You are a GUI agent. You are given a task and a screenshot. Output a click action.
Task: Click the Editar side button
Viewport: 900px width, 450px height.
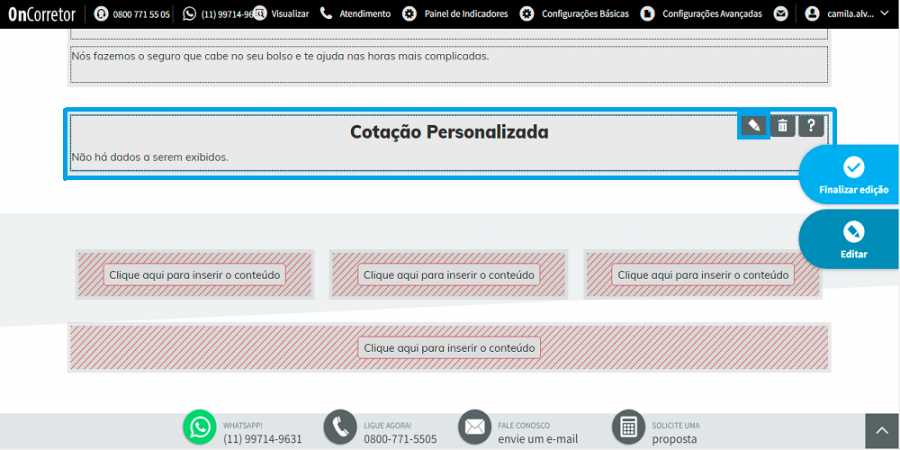click(854, 239)
